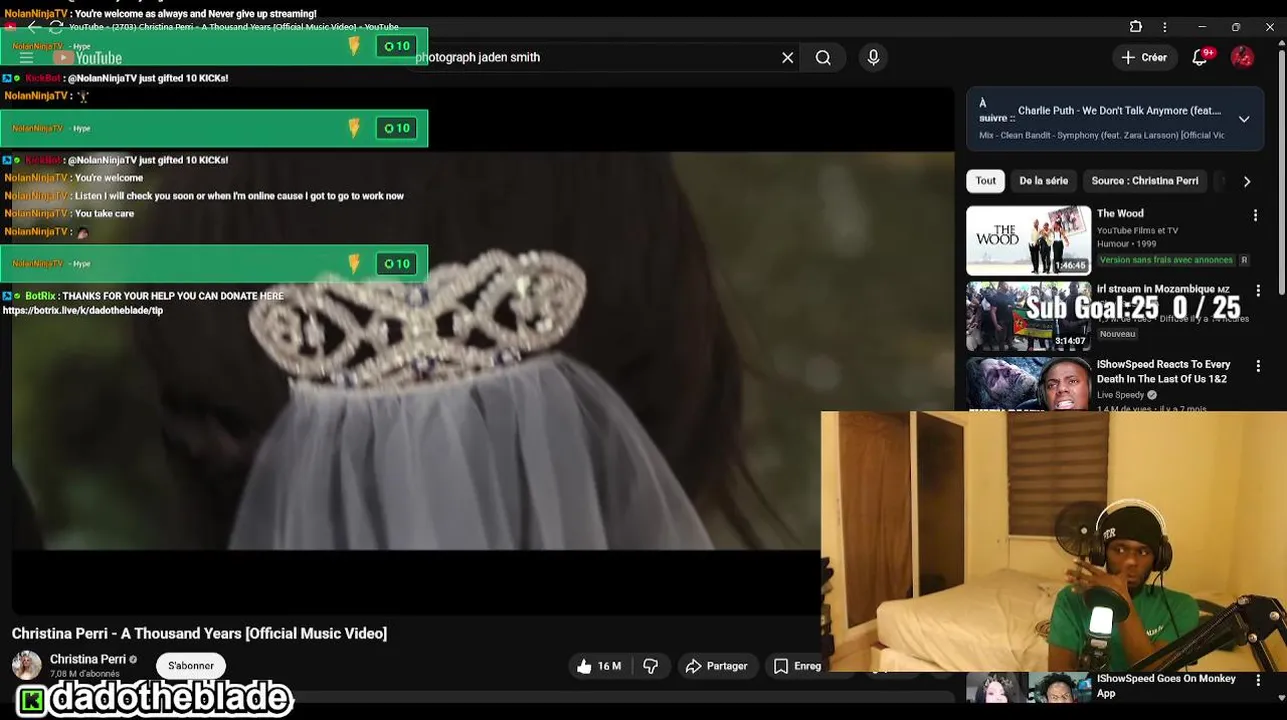
Task: Click the 'The Wood' video title
Action: [x=1120, y=213]
